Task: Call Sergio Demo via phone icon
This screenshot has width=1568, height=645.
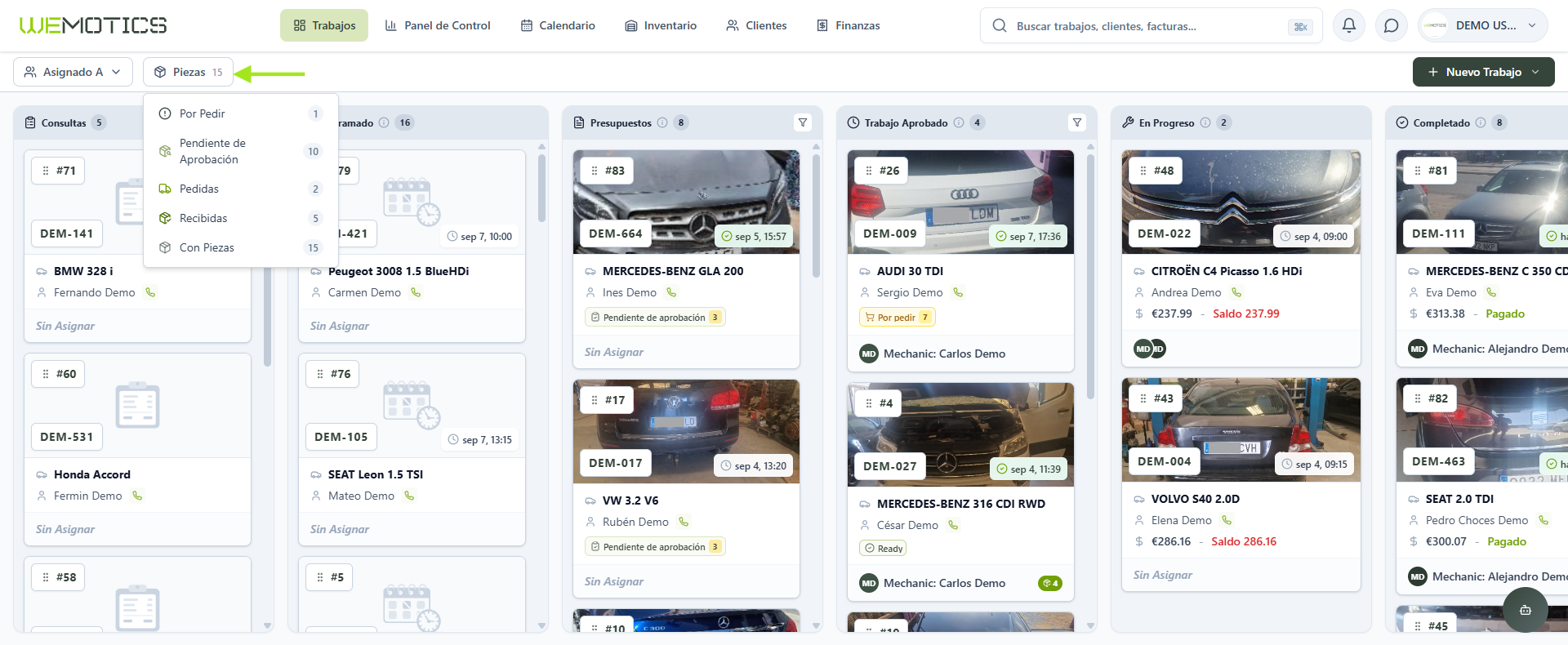Action: click(958, 292)
